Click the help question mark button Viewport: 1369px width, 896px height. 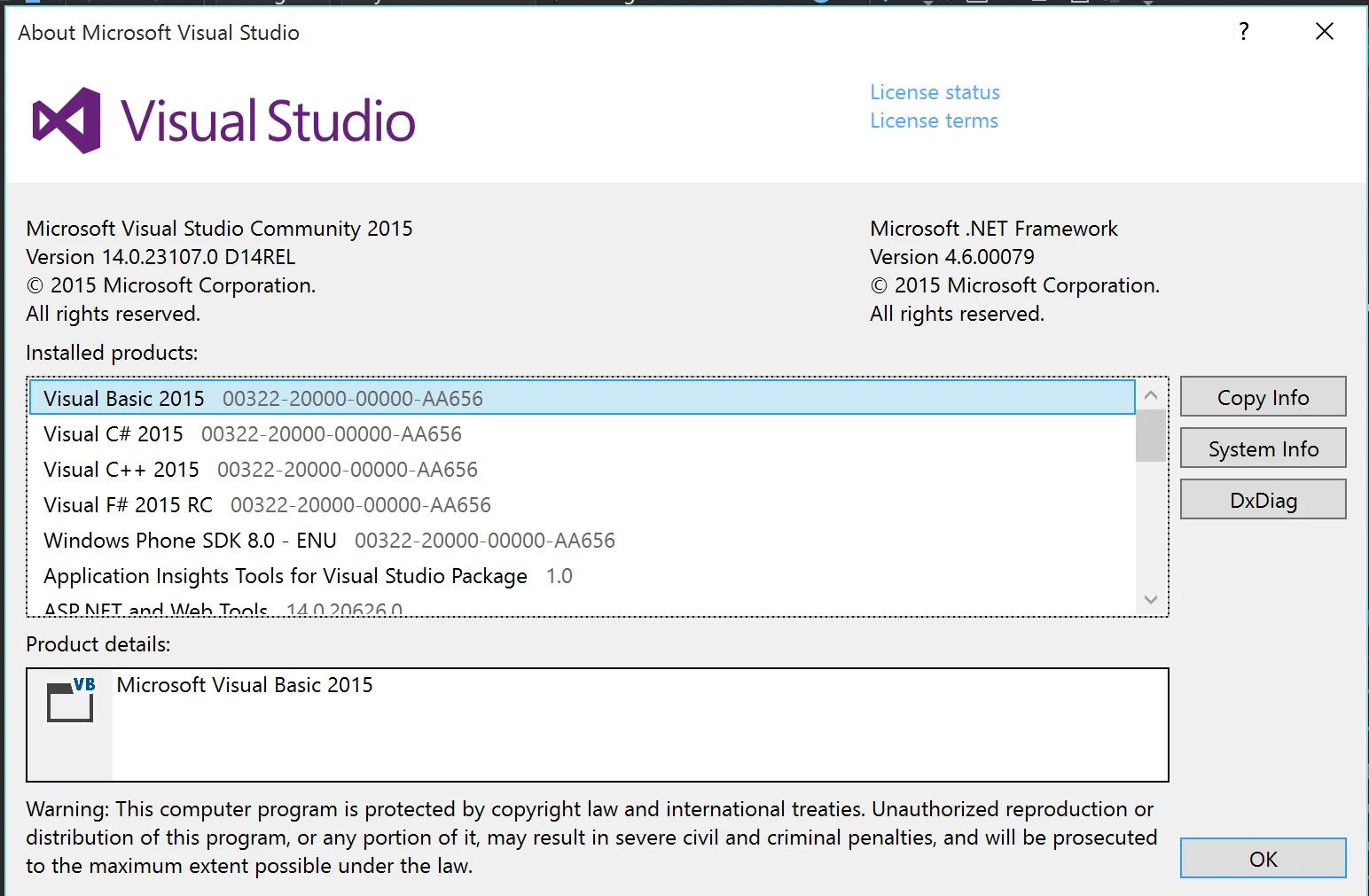(x=1244, y=32)
